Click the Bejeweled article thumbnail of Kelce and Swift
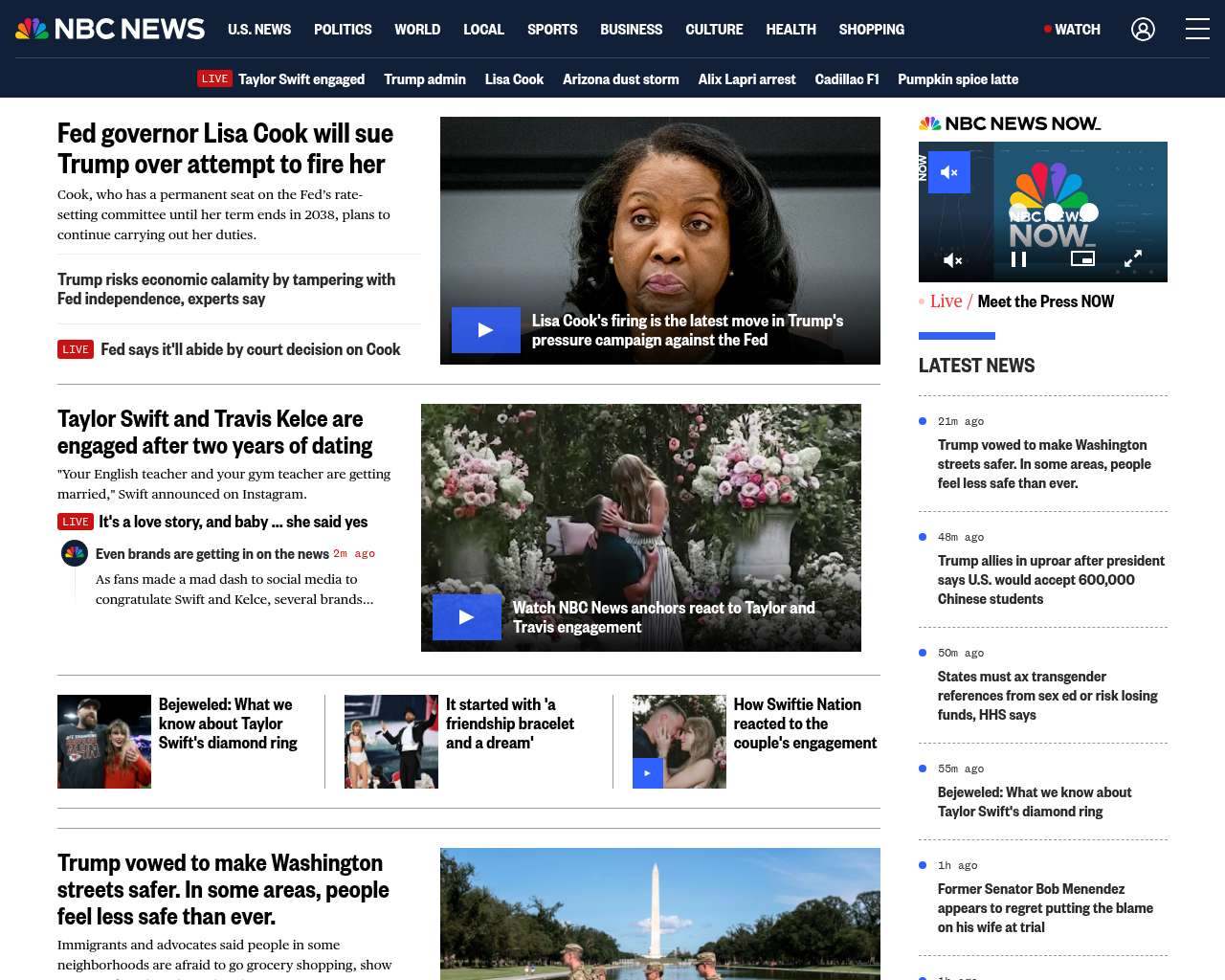The image size is (1225, 980). (104, 742)
